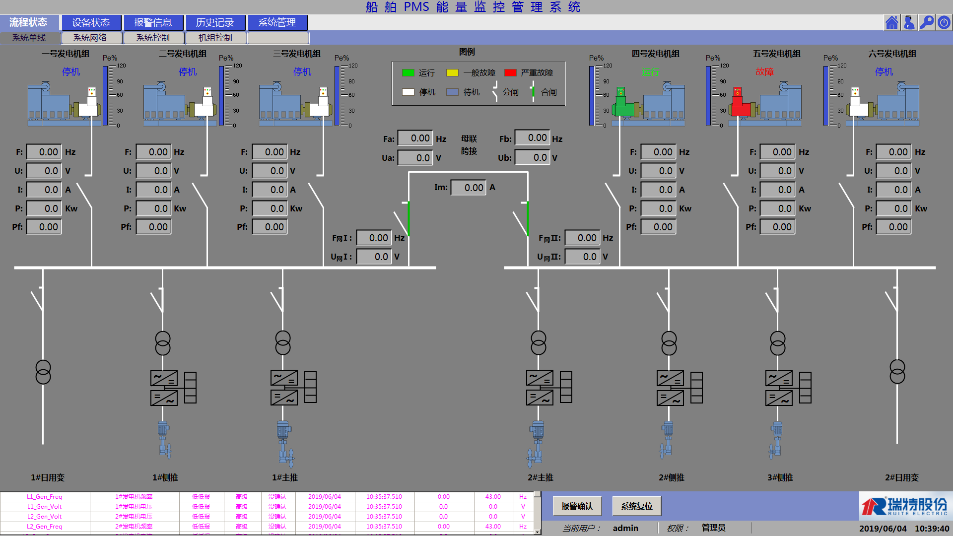Open the 设备状态 menu tab
953x536 pixels.
(91, 22)
